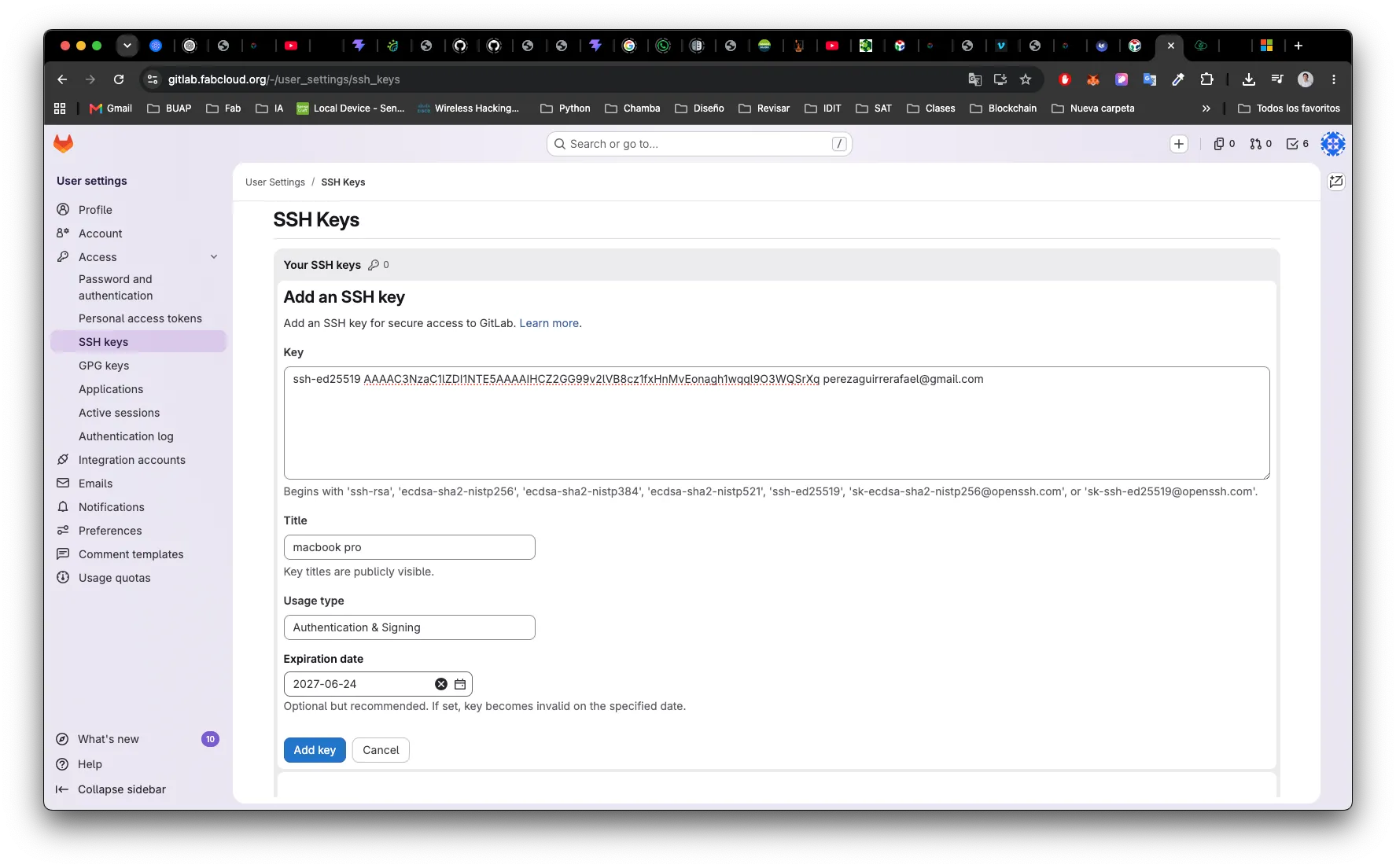Open the Chrome extensions puzzle icon

click(1206, 79)
